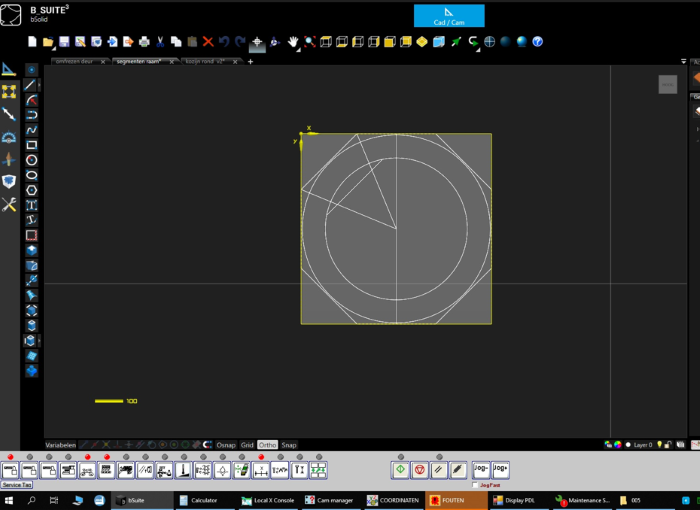Screen dimensions: 700x510
Task: Click the red X delete icon
Action: pos(208,42)
